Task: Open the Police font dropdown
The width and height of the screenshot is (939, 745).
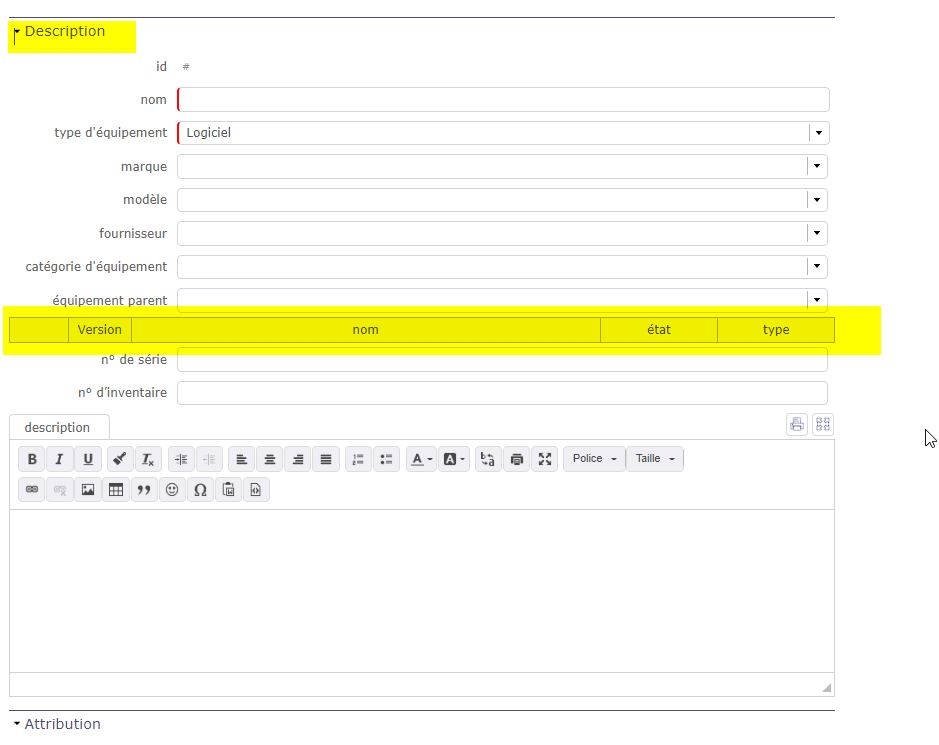Action: 594,459
